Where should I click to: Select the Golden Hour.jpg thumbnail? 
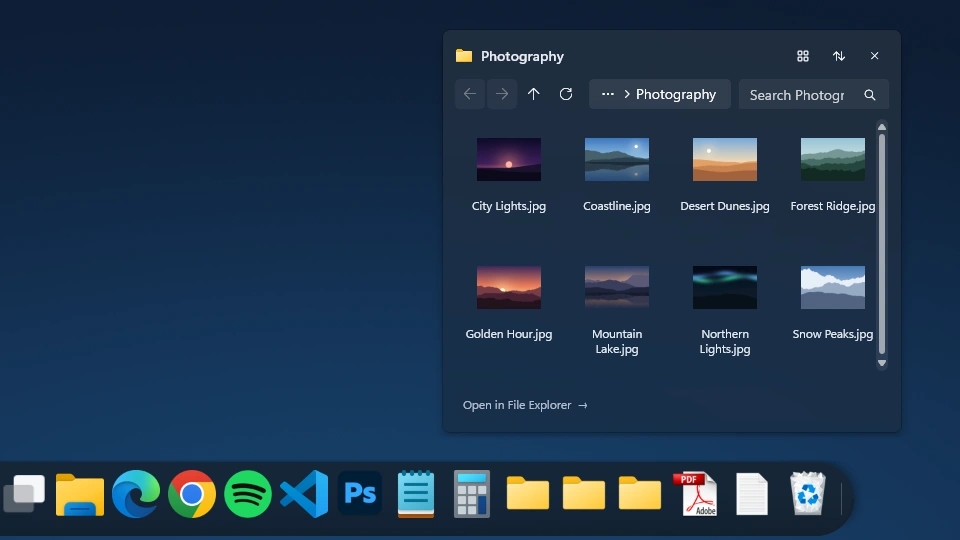coord(509,287)
